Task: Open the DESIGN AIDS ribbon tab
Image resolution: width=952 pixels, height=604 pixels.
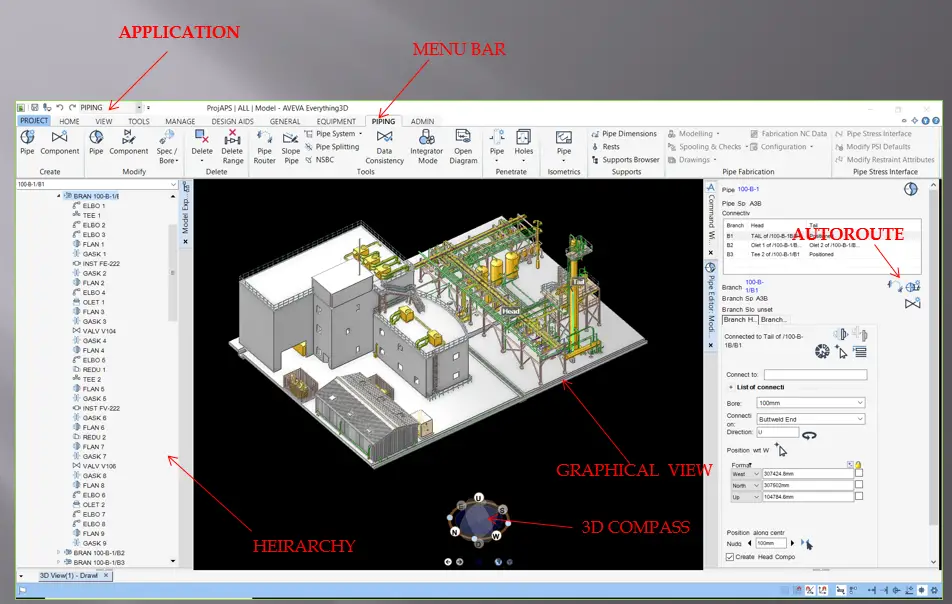Action: (232, 122)
